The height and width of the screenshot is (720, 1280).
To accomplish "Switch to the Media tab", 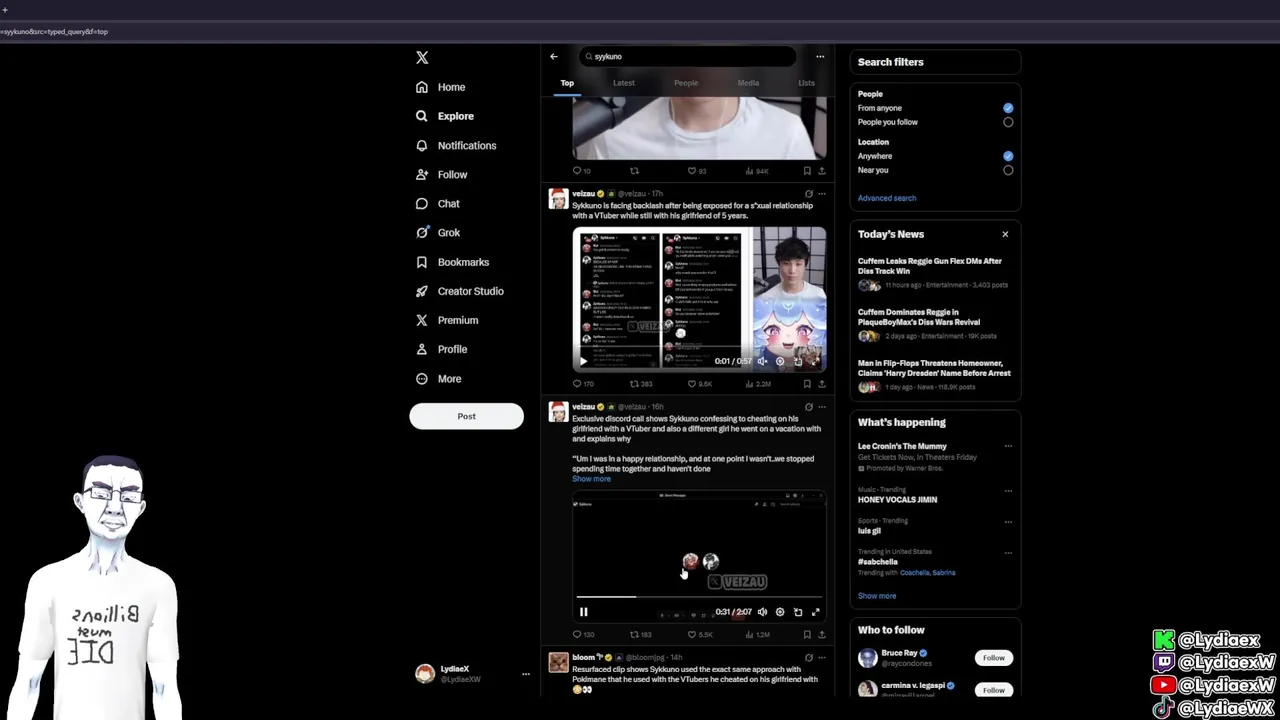I will point(748,83).
